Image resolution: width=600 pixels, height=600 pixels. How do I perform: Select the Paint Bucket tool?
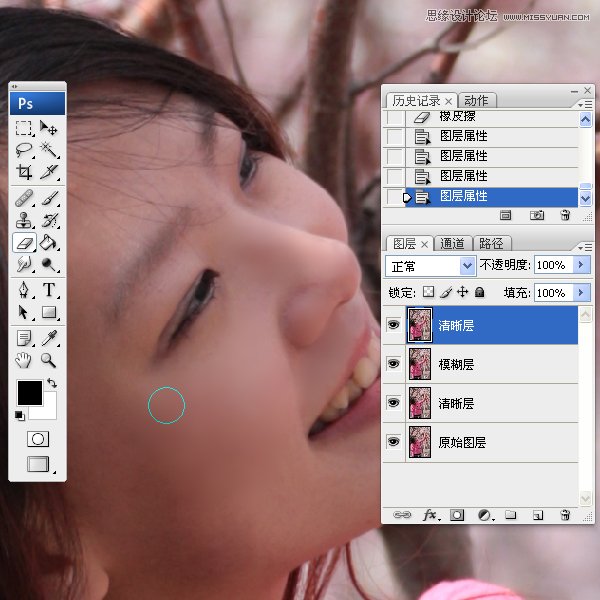49,243
